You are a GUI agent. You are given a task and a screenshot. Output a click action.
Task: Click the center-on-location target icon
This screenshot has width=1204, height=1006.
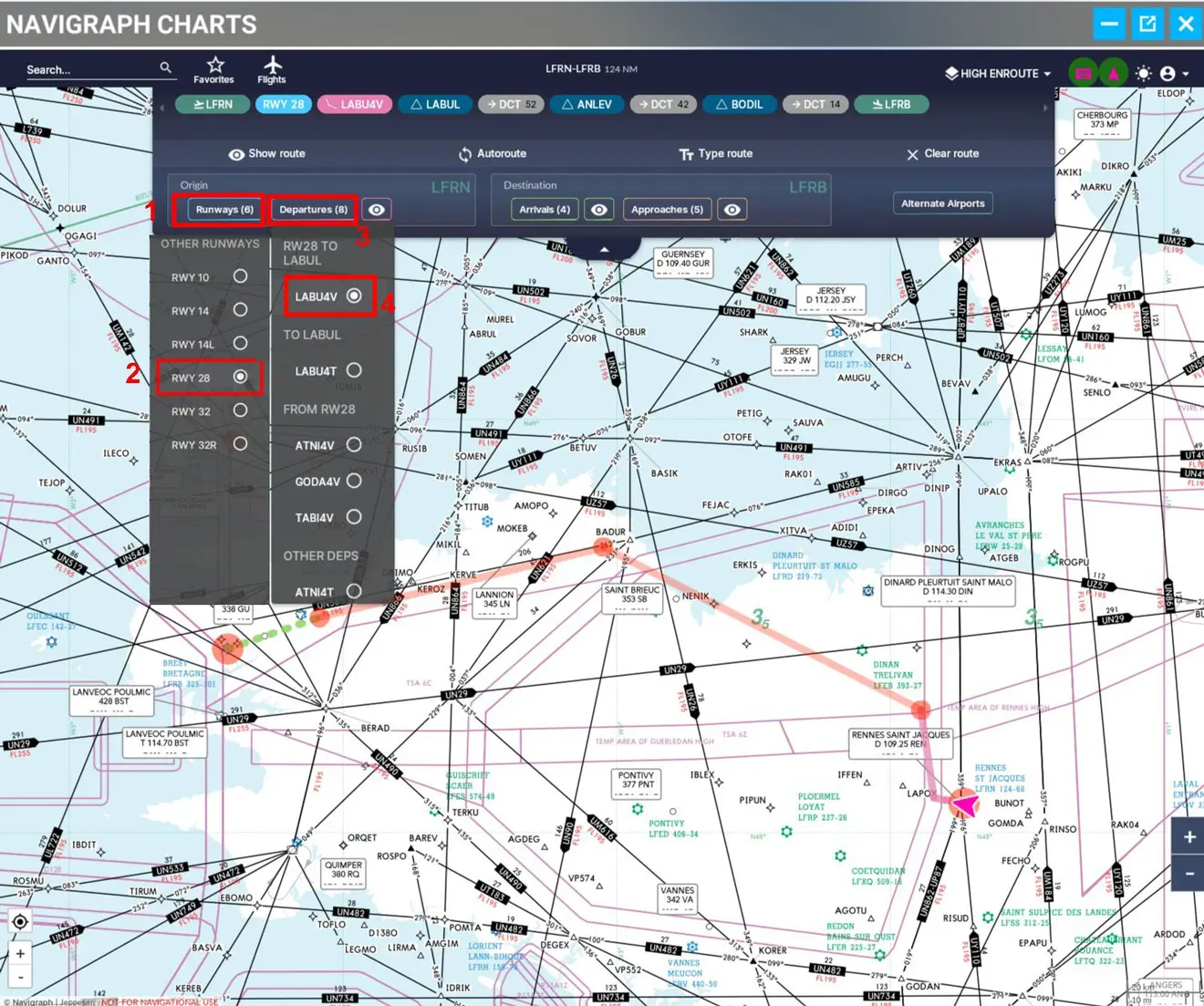(20, 921)
